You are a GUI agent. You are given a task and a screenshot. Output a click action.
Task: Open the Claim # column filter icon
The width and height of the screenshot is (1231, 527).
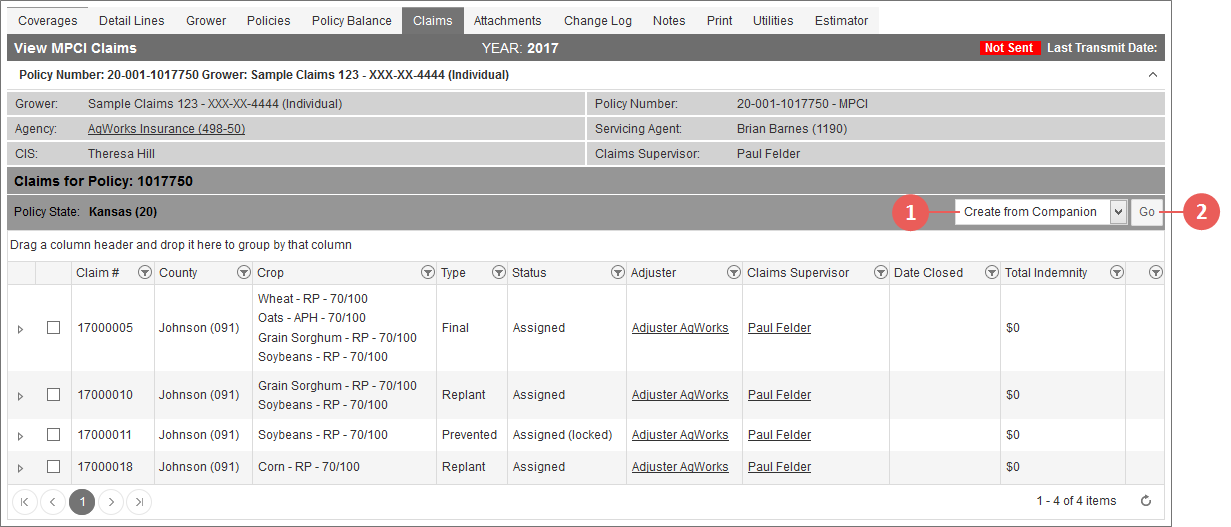[144, 273]
